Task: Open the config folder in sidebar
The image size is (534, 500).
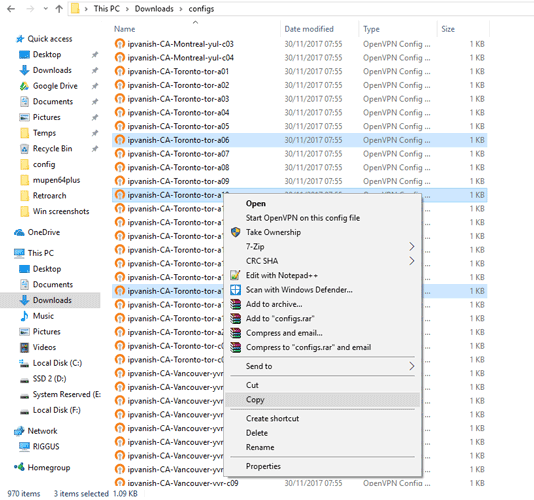Action: point(44,165)
